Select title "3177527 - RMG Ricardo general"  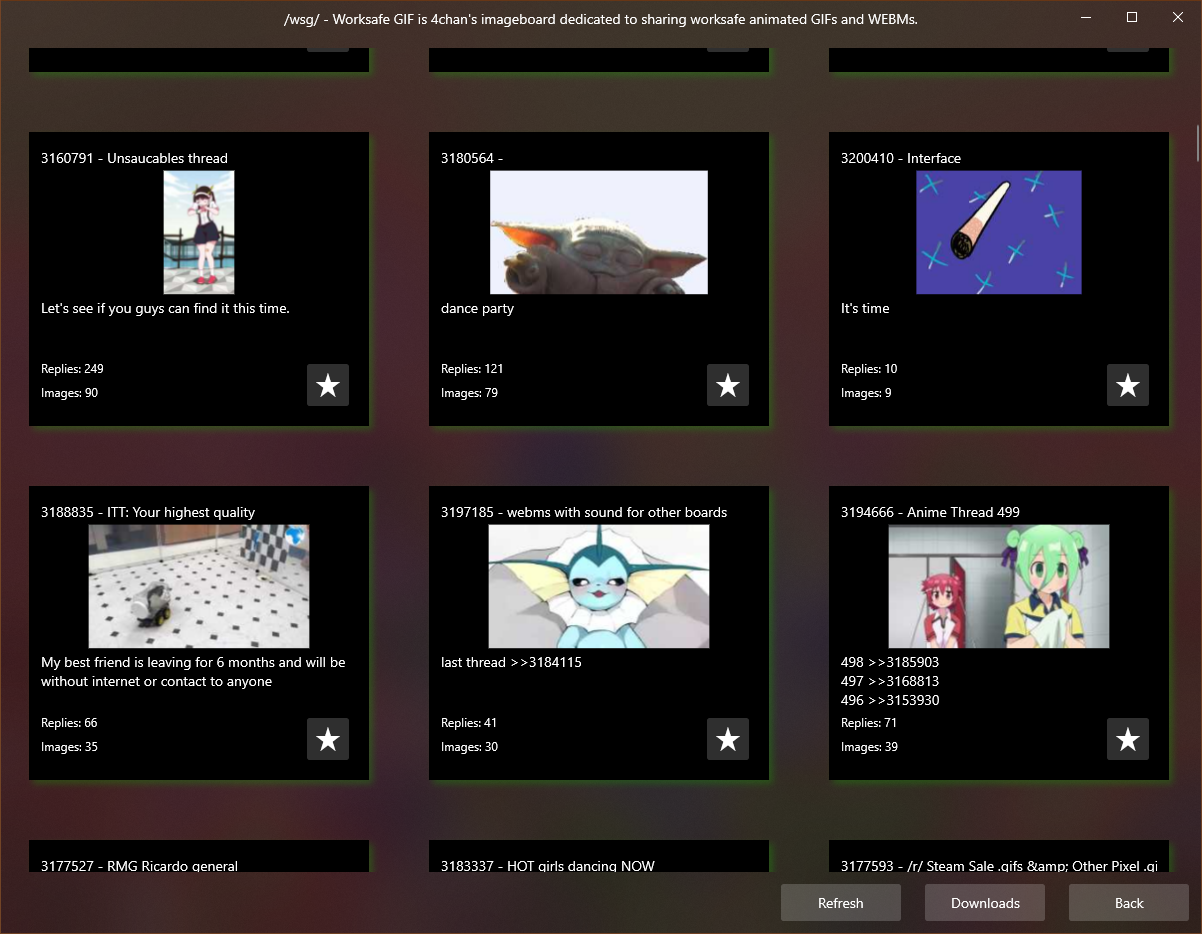139,866
